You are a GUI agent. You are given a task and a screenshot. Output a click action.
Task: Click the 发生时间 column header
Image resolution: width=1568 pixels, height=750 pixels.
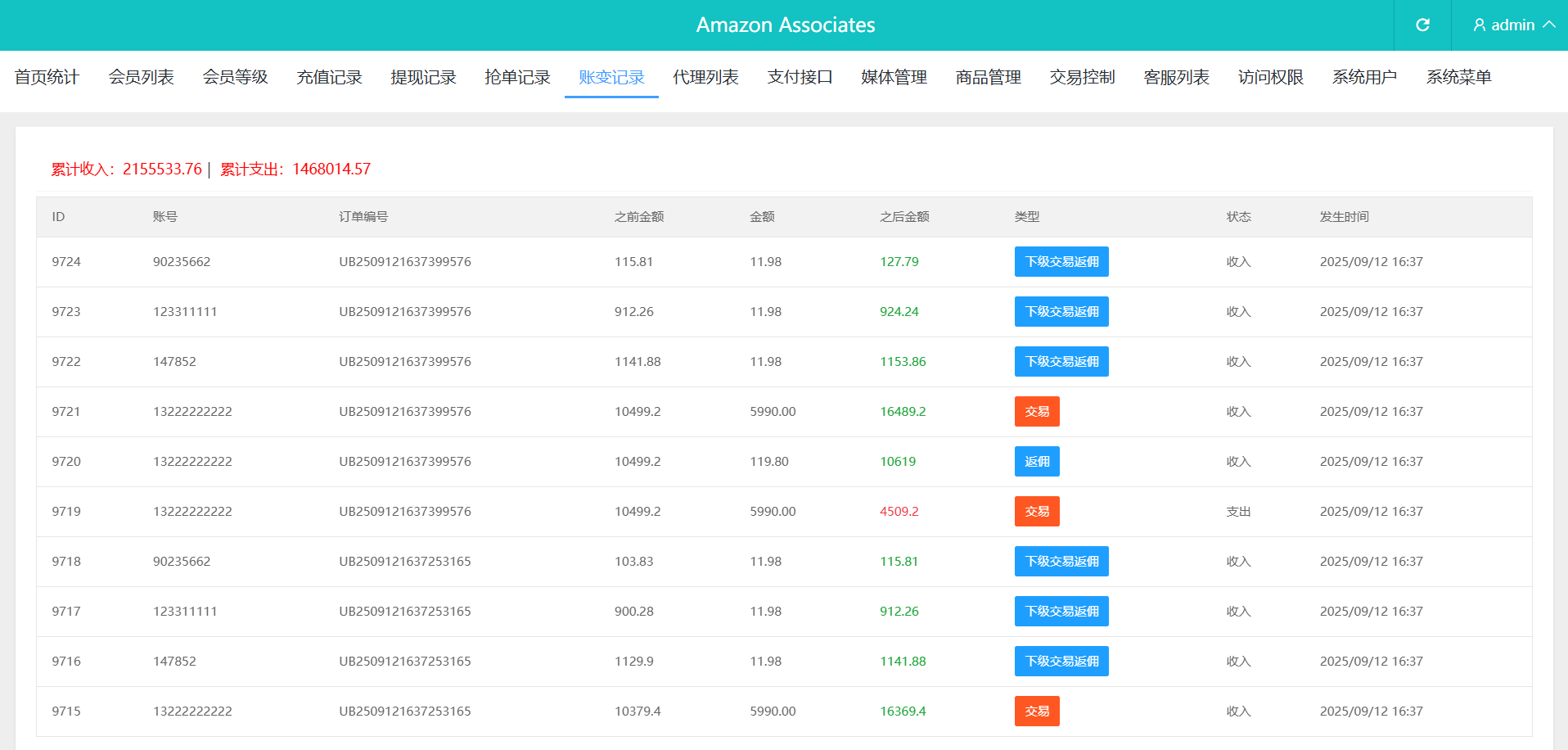[1344, 217]
